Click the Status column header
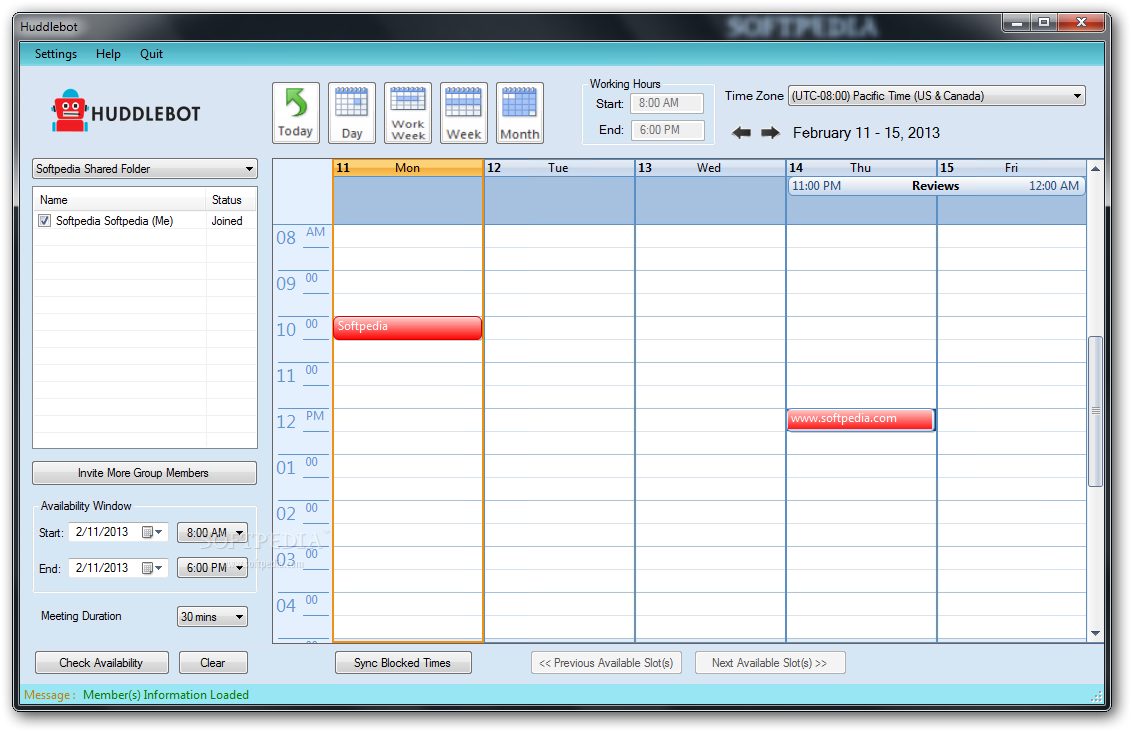 pos(231,200)
